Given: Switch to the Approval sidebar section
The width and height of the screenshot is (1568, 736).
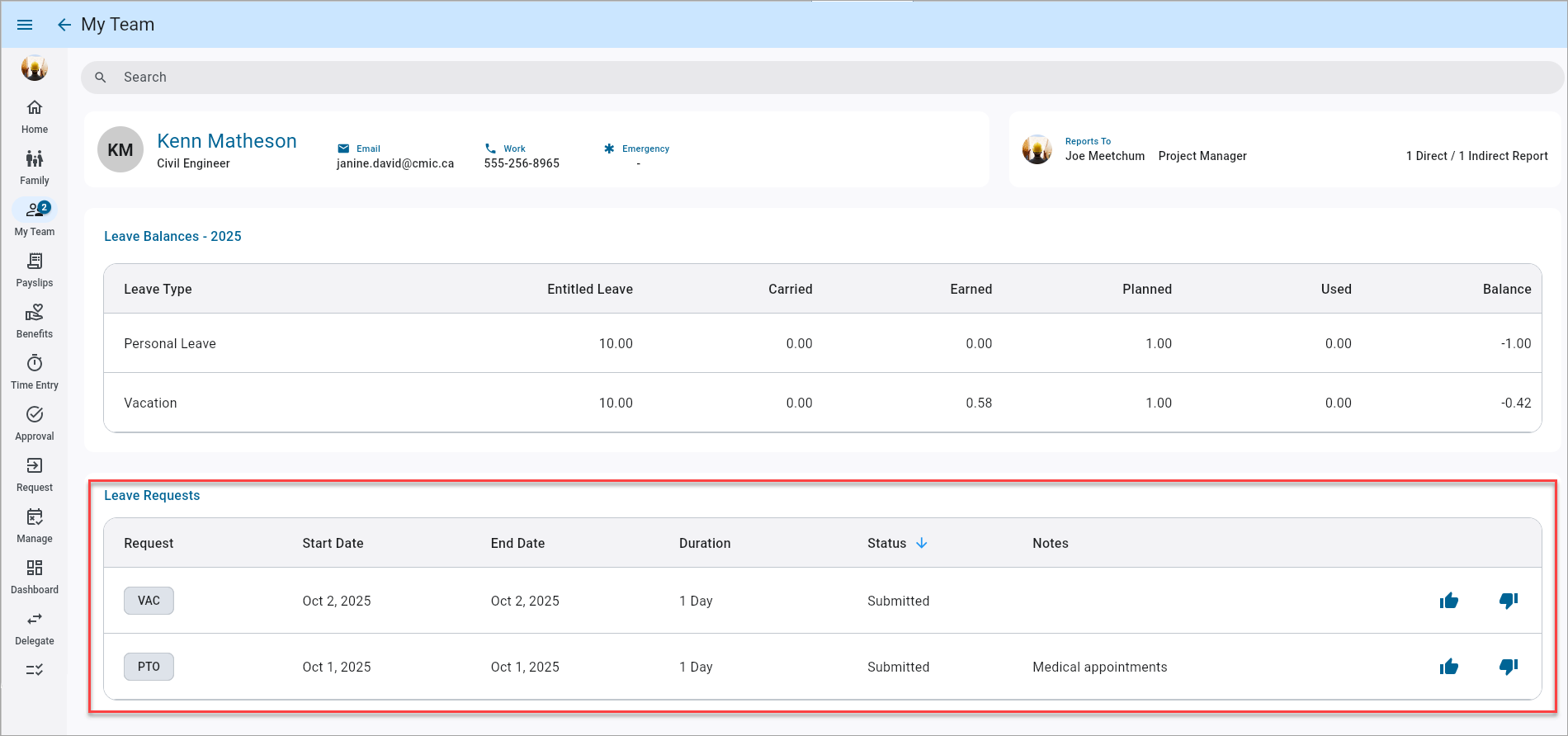Looking at the screenshot, I should coord(35,423).
